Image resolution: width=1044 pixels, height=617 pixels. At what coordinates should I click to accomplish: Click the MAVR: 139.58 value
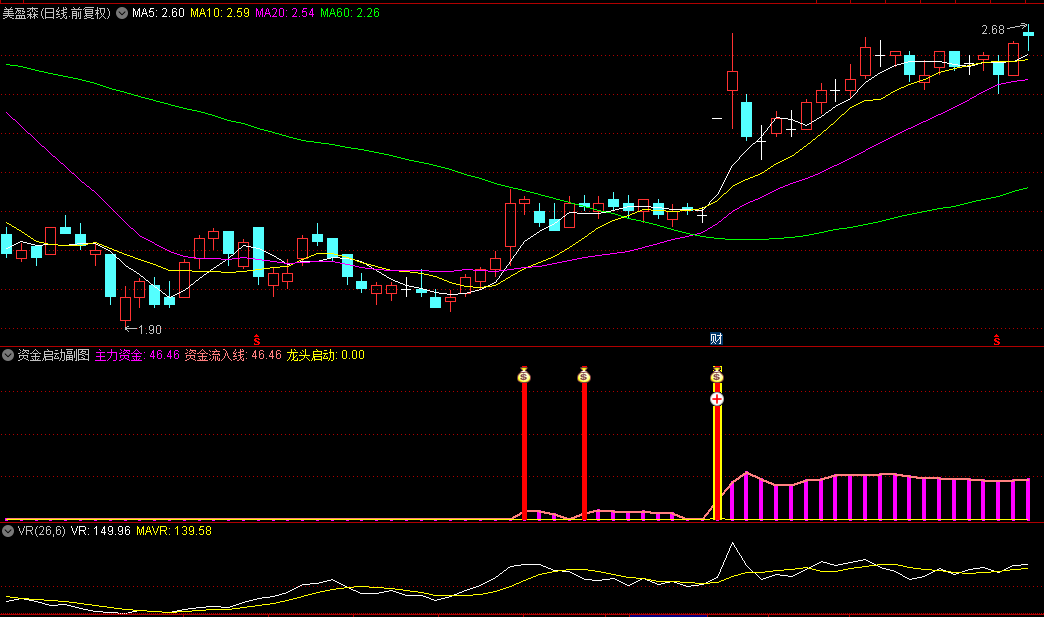[174, 531]
